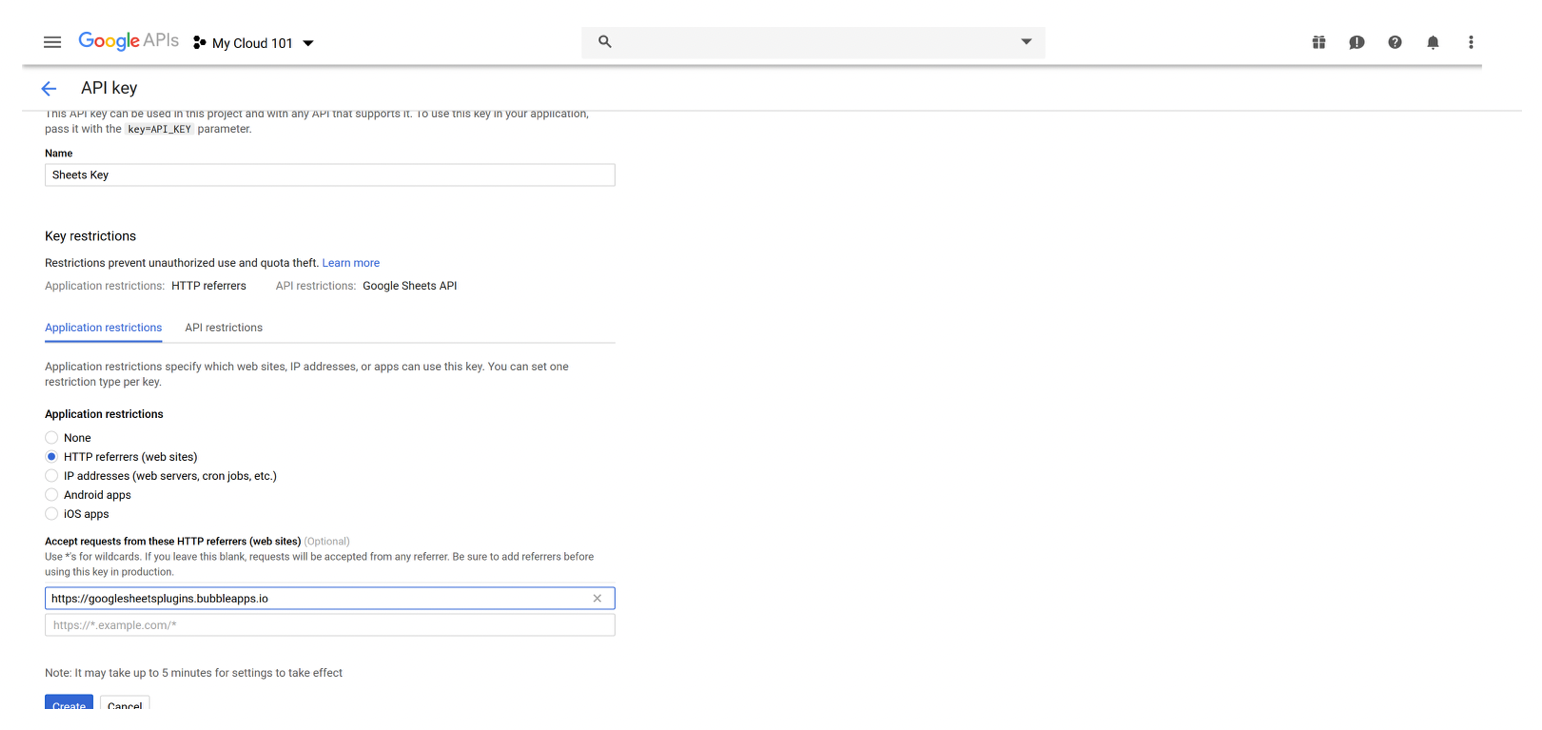Screen dimensions: 1542x730
Task: Click the Create button
Action: [x=69, y=703]
